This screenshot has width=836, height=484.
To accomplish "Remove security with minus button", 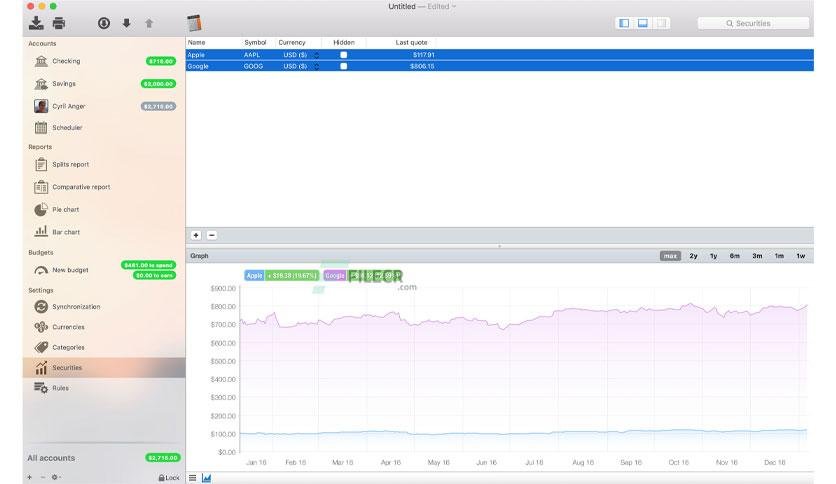I will point(212,235).
